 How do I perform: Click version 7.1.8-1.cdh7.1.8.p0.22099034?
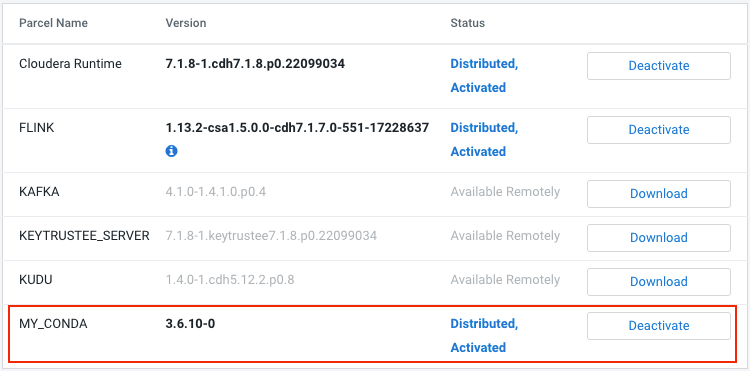click(255, 64)
